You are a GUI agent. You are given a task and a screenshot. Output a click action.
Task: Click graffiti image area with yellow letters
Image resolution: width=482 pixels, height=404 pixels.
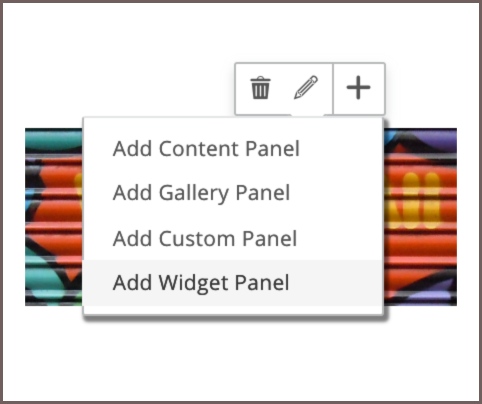tap(417, 200)
